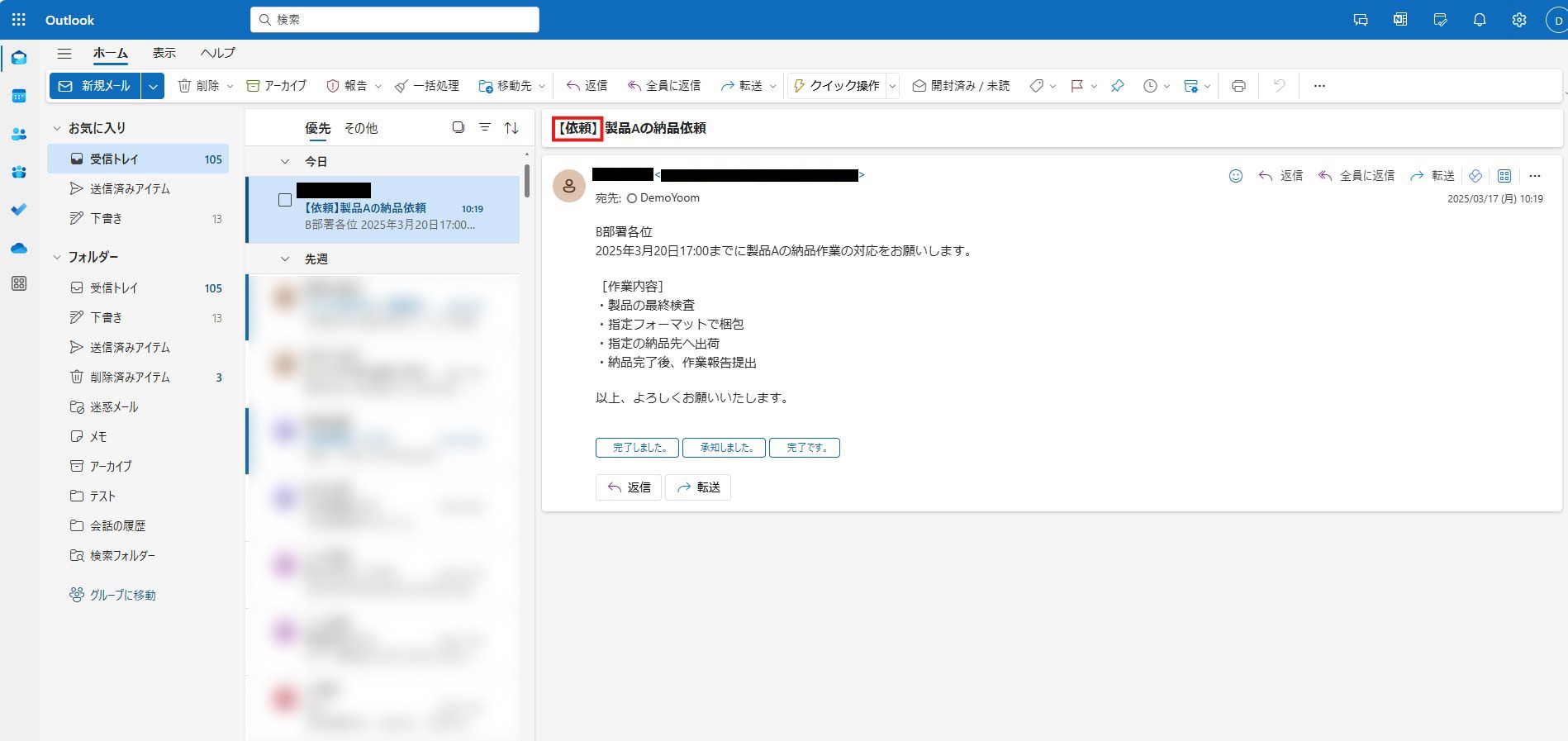Collapse the 先週 message group
1568x741 pixels.
point(285,259)
